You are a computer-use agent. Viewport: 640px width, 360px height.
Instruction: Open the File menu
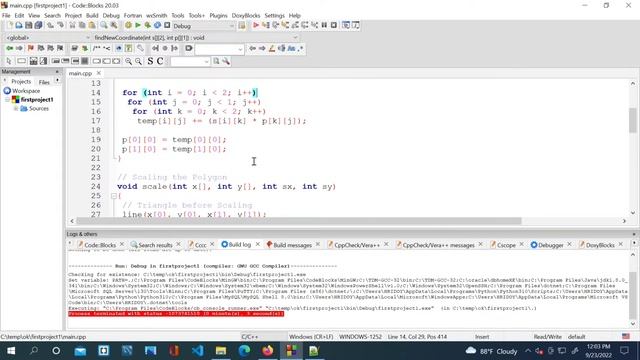[6, 16]
